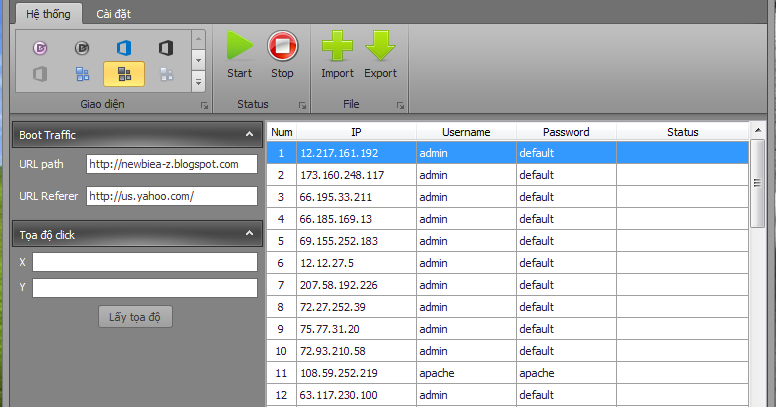
Task: Select row with IP 12.217.161.192
Action: 507,153
